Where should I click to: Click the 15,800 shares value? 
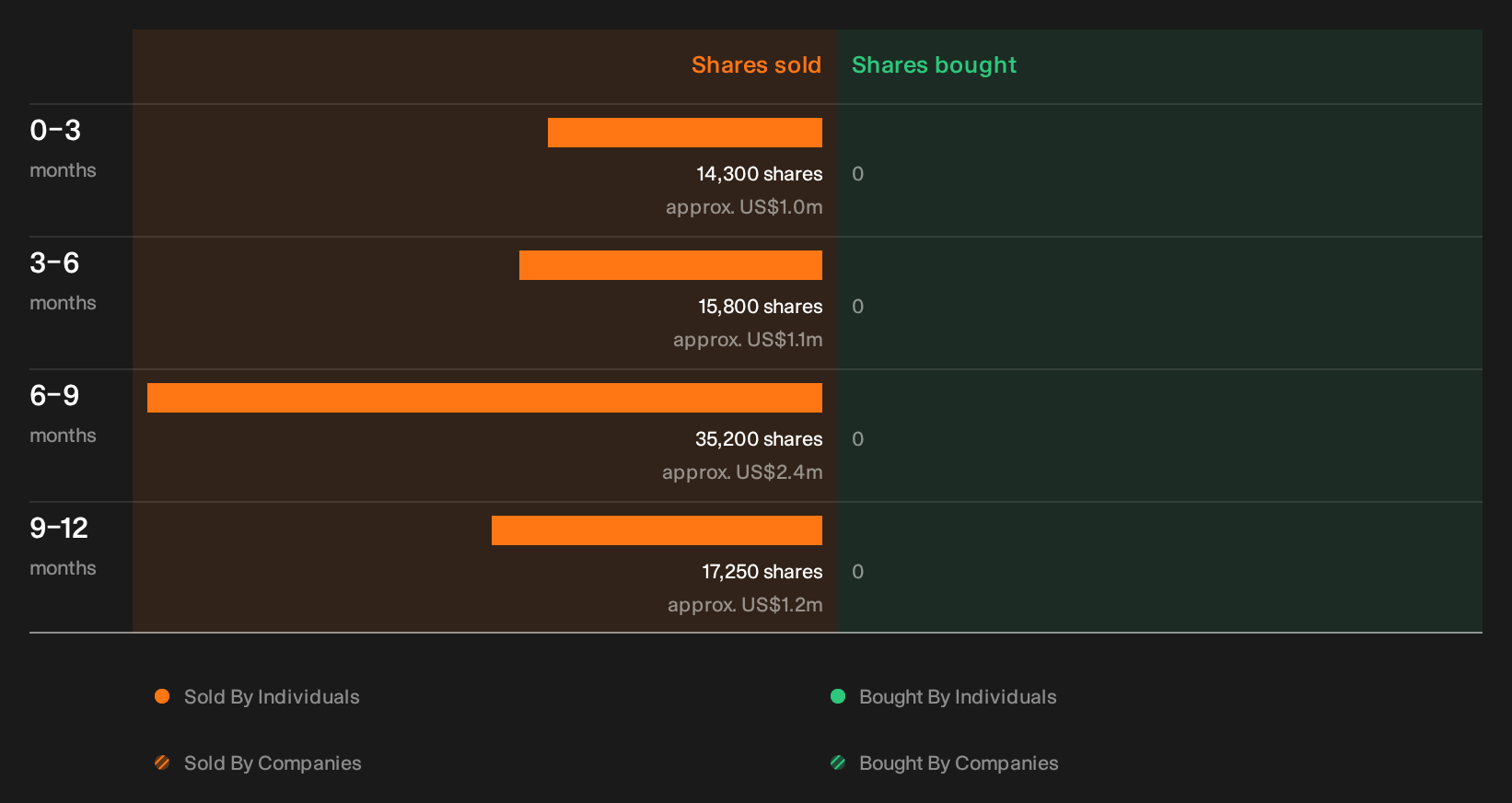click(x=761, y=307)
